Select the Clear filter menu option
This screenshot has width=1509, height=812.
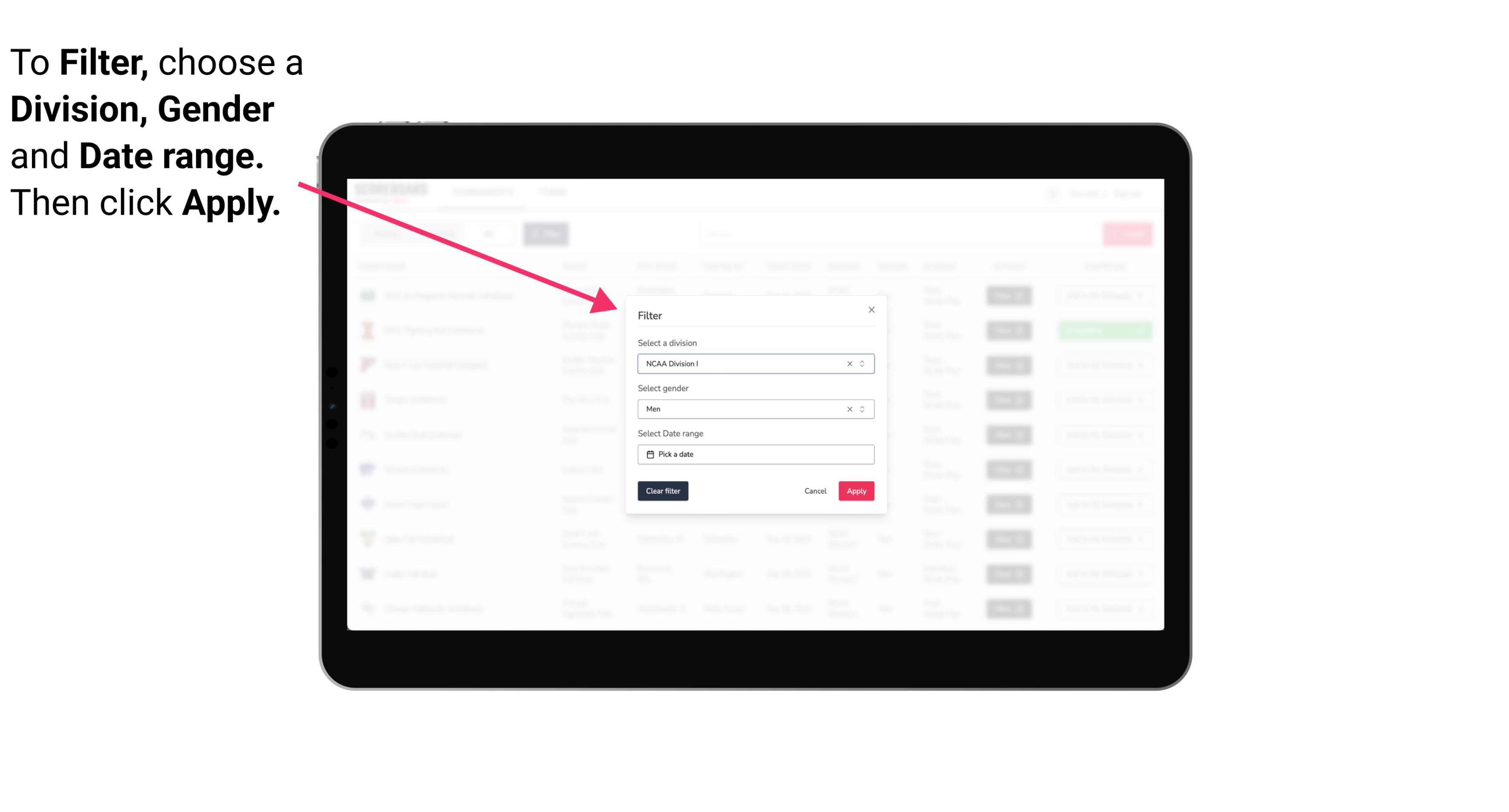[662, 491]
